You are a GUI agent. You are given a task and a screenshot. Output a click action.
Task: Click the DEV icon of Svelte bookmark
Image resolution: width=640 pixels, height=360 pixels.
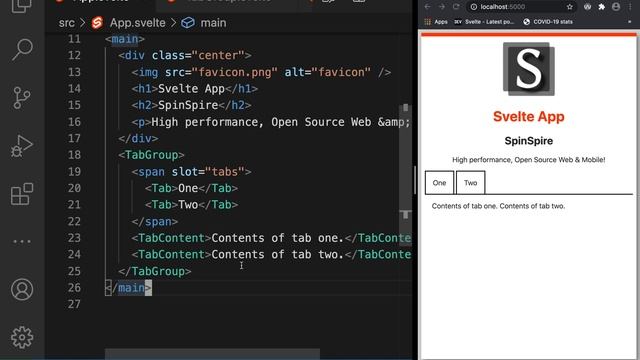[x=458, y=22]
